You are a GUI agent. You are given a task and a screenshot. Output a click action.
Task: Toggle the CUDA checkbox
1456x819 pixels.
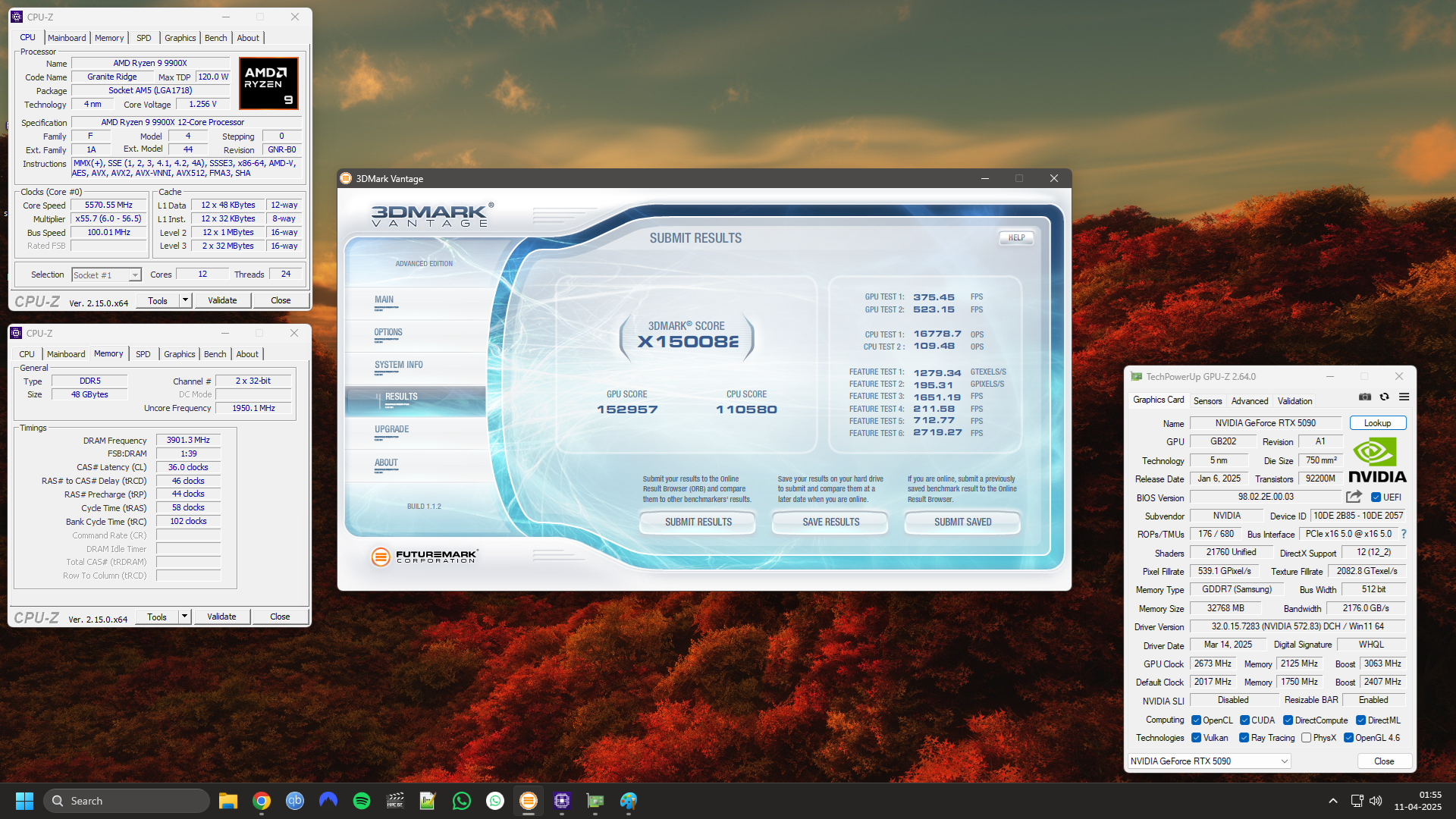(1244, 720)
